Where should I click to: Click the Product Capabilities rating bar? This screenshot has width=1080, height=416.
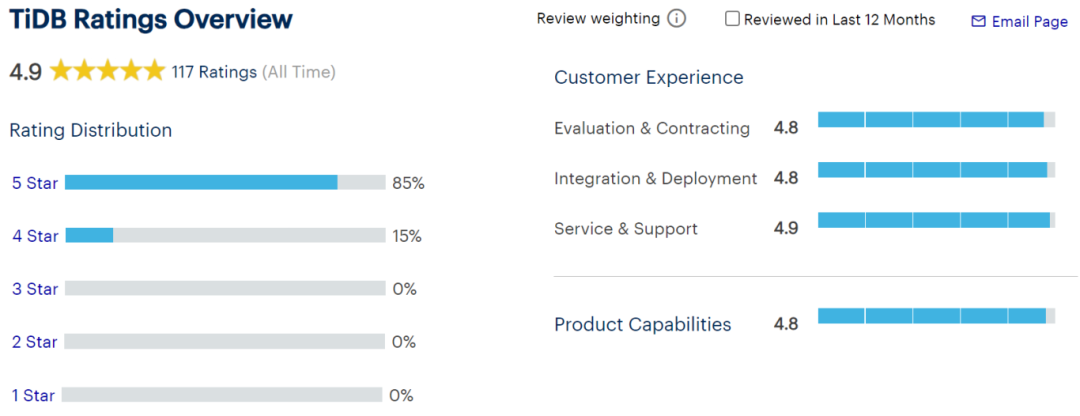(936, 316)
